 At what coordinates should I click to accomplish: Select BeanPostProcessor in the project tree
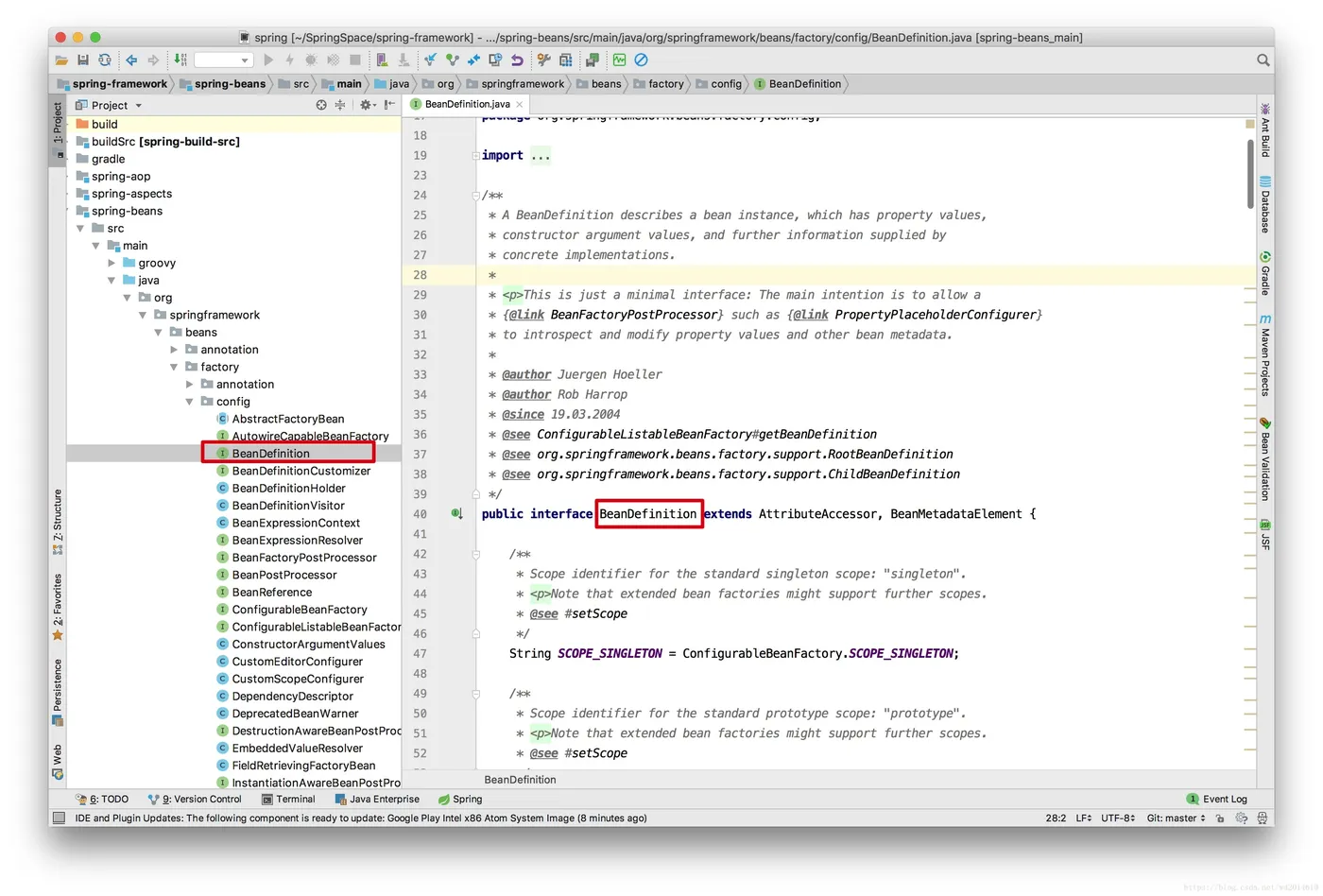click(283, 576)
